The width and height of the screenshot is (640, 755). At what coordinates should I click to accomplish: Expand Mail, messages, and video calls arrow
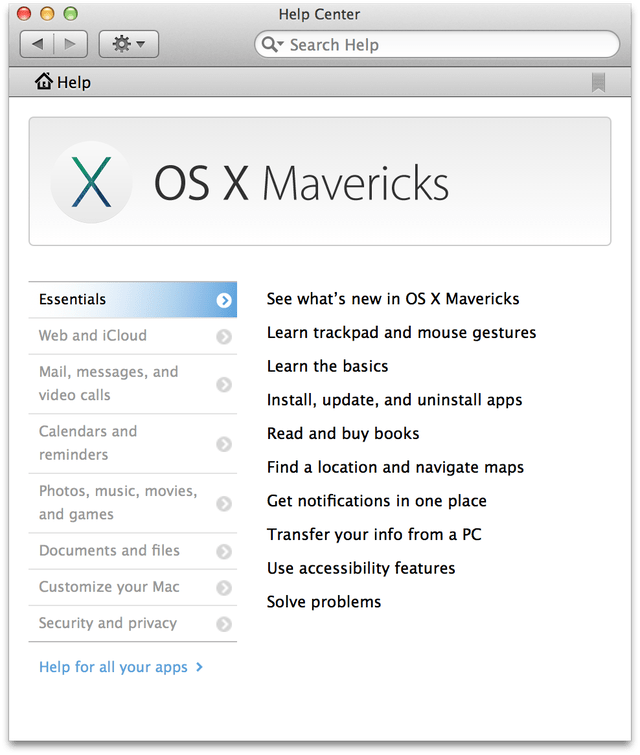224,384
